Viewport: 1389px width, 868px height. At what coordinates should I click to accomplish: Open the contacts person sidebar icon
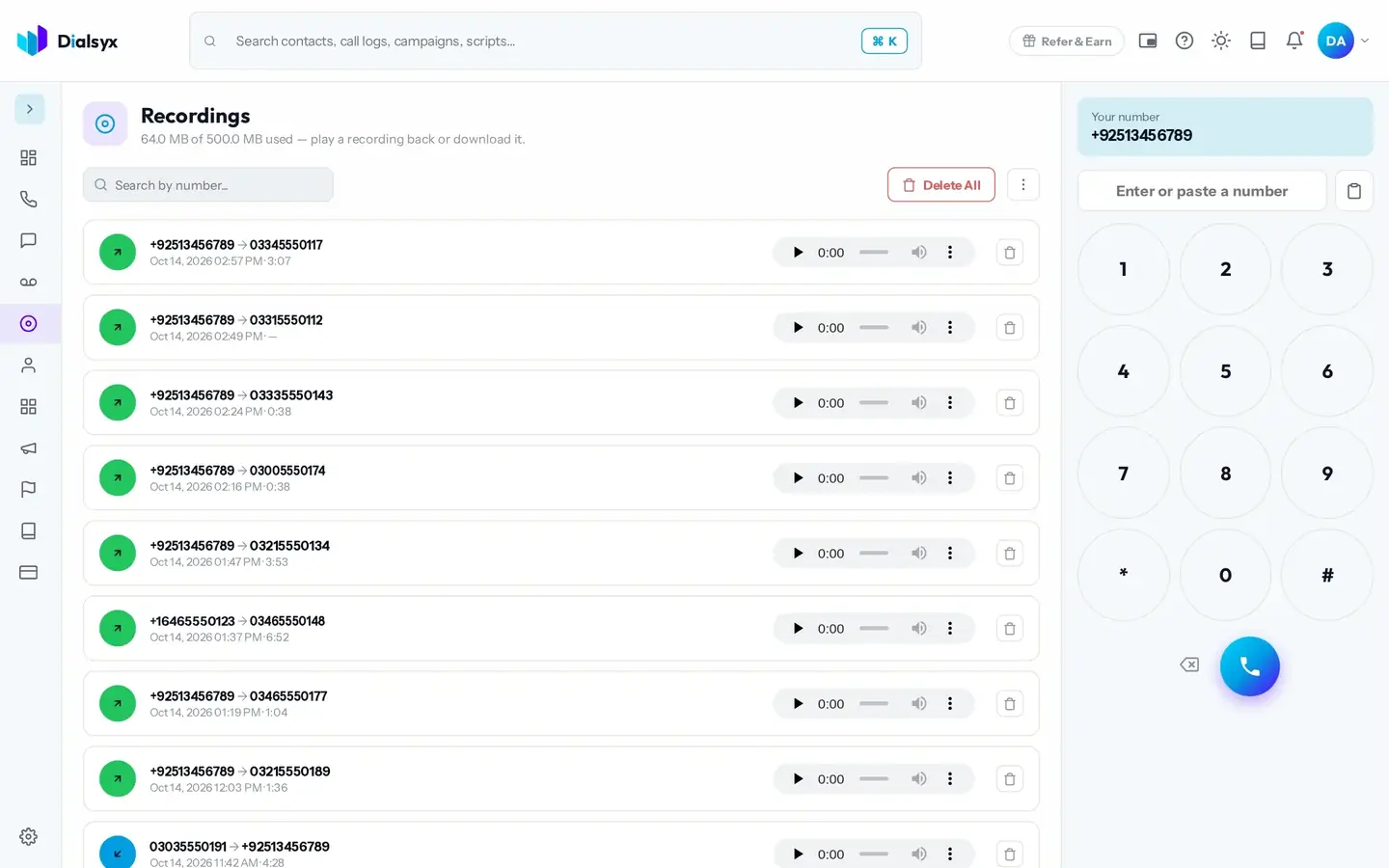click(29, 365)
